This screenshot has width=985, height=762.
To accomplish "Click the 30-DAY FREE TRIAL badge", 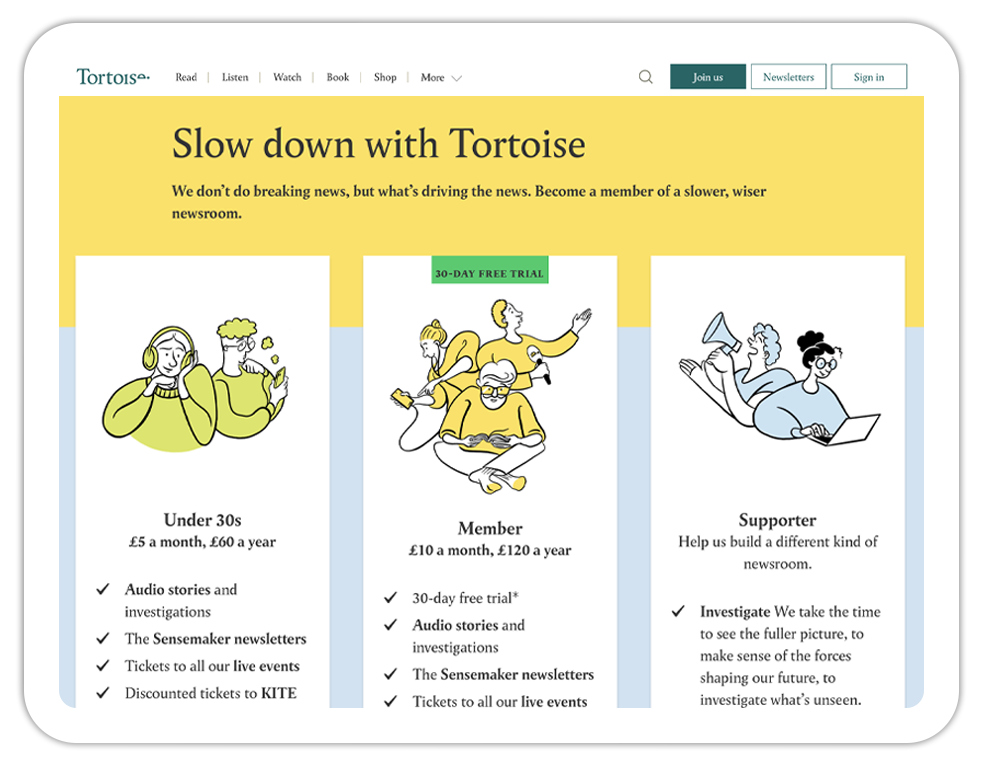I will (489, 270).
